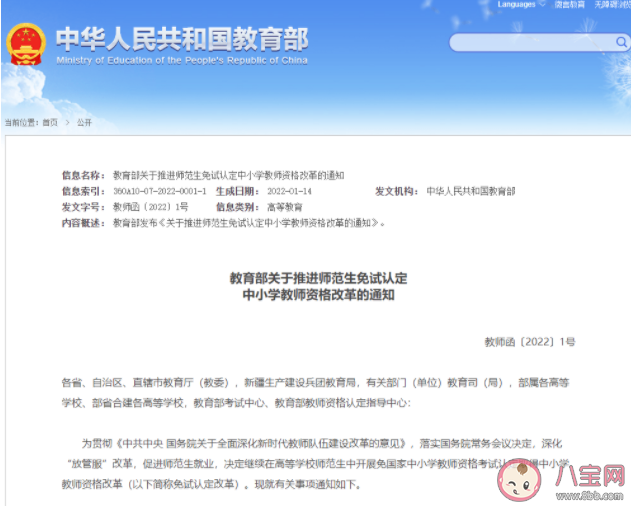631x506 pixels.
Task: Click the 当前位置 breadcrumb label
Action: 22,122
